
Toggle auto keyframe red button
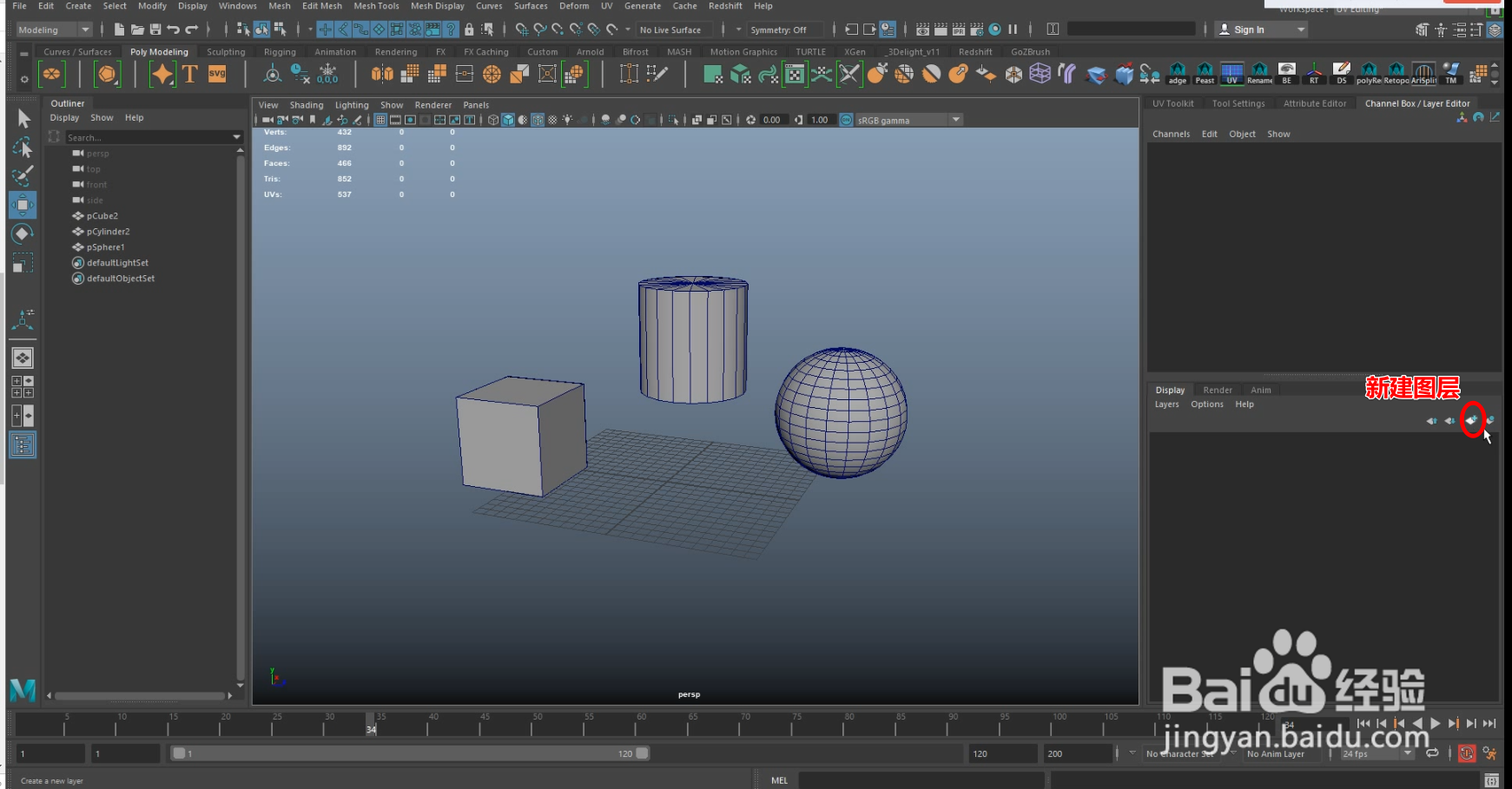coord(1467,753)
